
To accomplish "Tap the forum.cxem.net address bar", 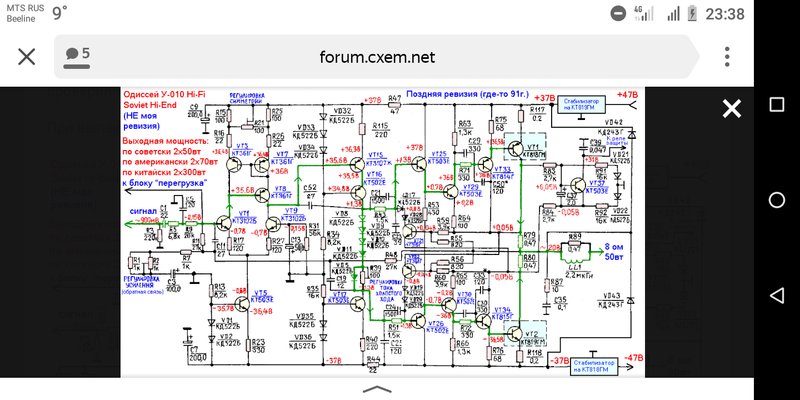I will (x=377, y=57).
